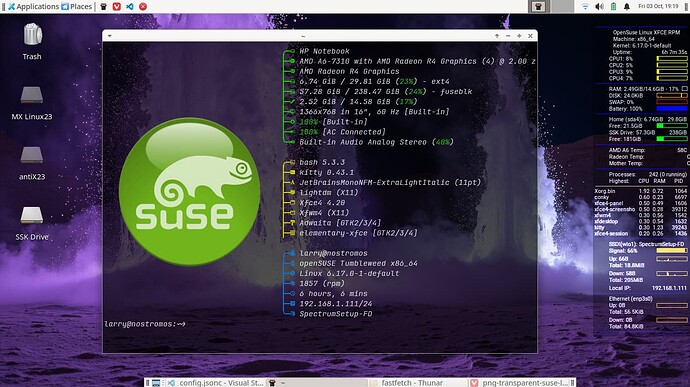690x387 pixels.
Task: Click the clock showing Fri 03 Oct, 19:19
Action: click(x=658, y=7)
